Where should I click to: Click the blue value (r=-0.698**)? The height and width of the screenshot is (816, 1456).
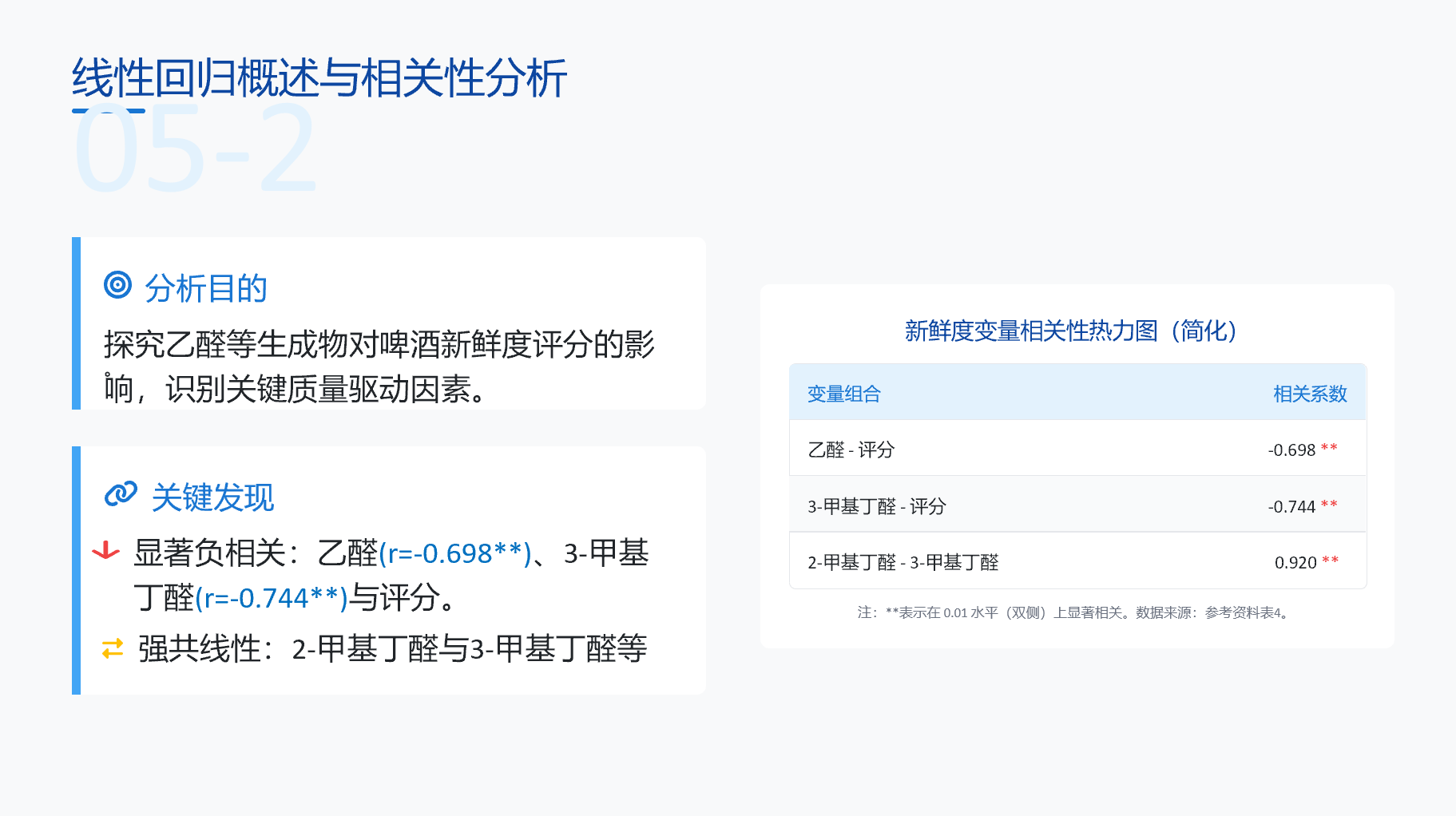click(455, 553)
